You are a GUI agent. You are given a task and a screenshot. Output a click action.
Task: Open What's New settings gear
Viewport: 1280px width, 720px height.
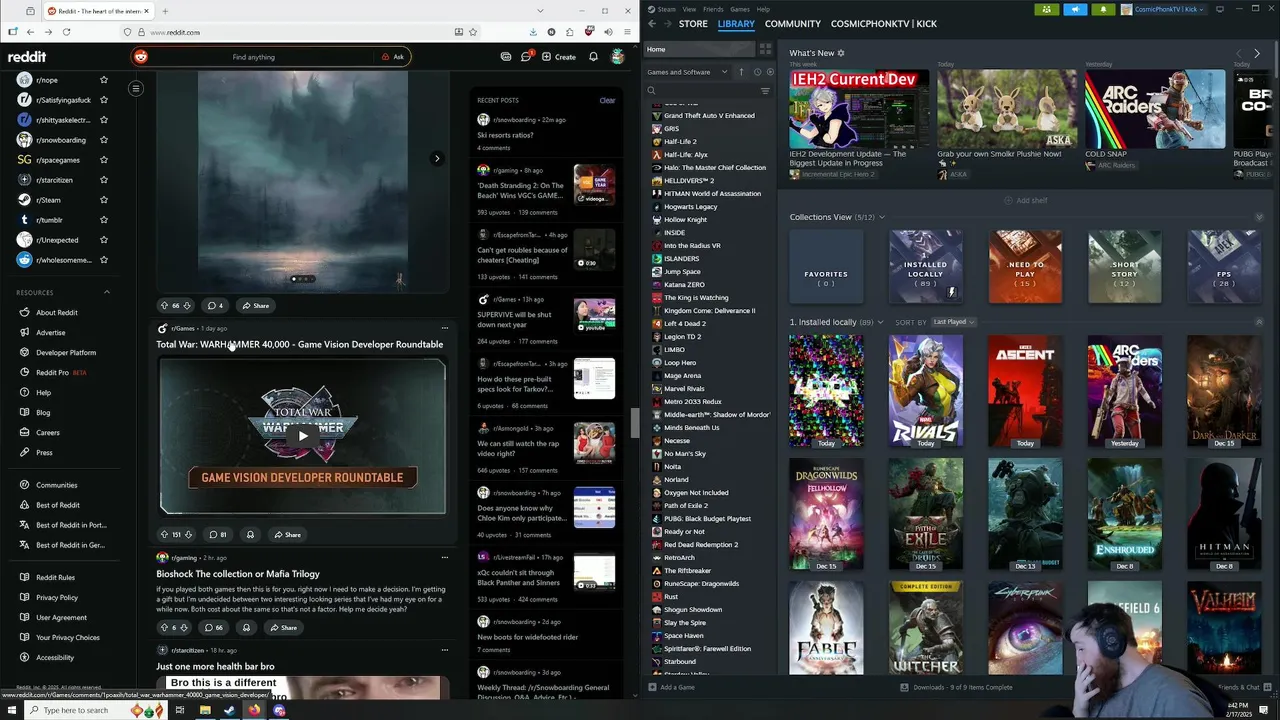click(841, 53)
